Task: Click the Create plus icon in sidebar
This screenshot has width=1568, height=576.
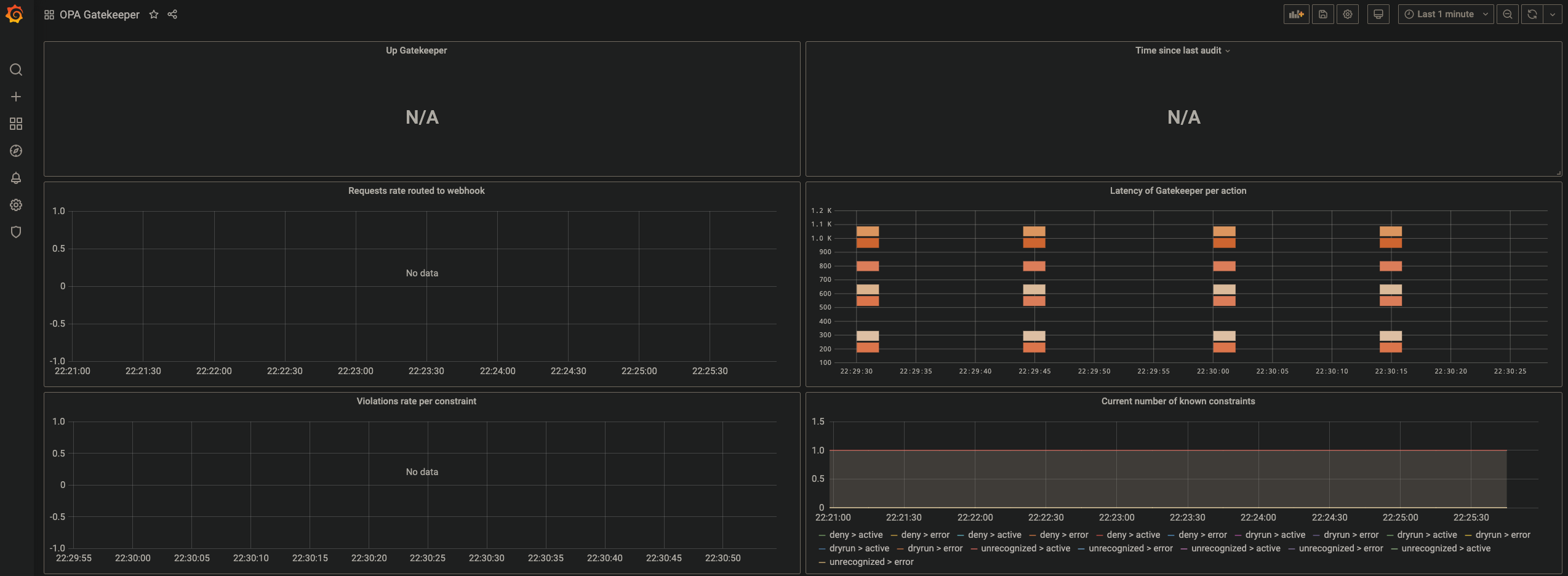Action: (x=16, y=97)
